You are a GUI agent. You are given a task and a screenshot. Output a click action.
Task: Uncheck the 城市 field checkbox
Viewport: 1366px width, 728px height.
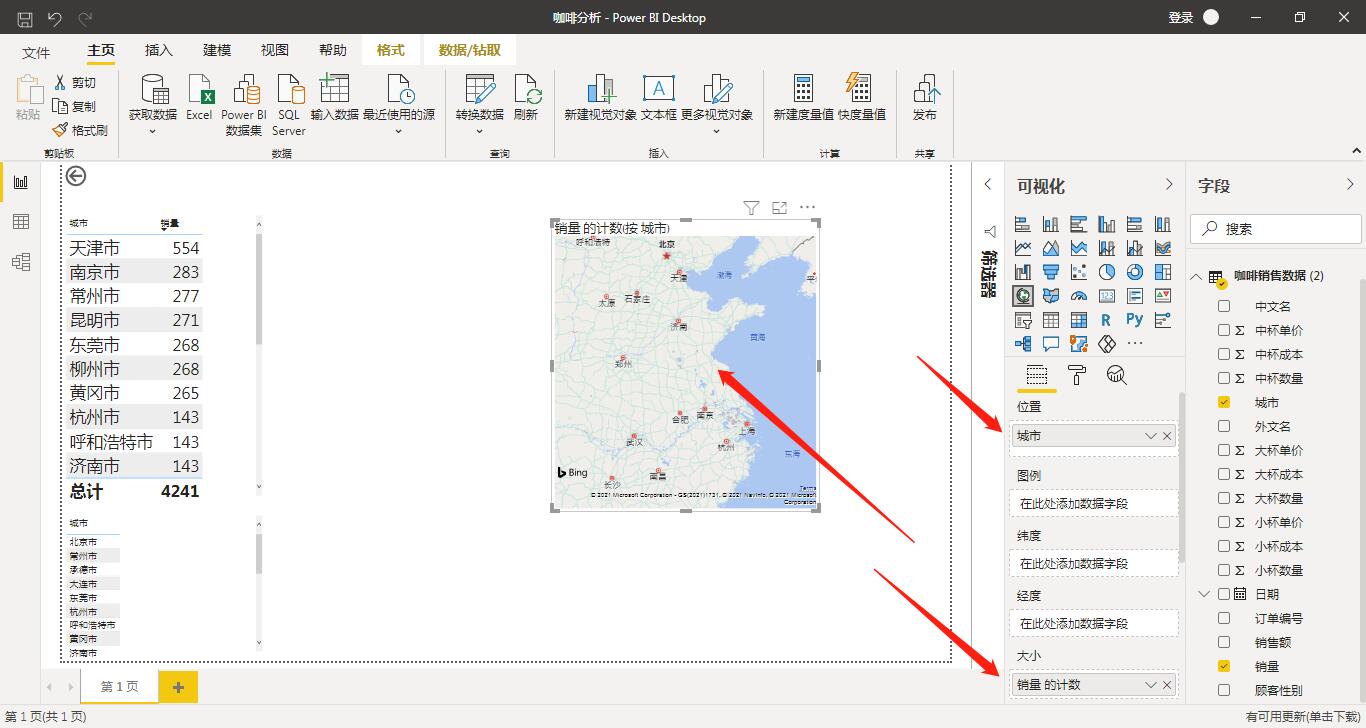click(1224, 402)
